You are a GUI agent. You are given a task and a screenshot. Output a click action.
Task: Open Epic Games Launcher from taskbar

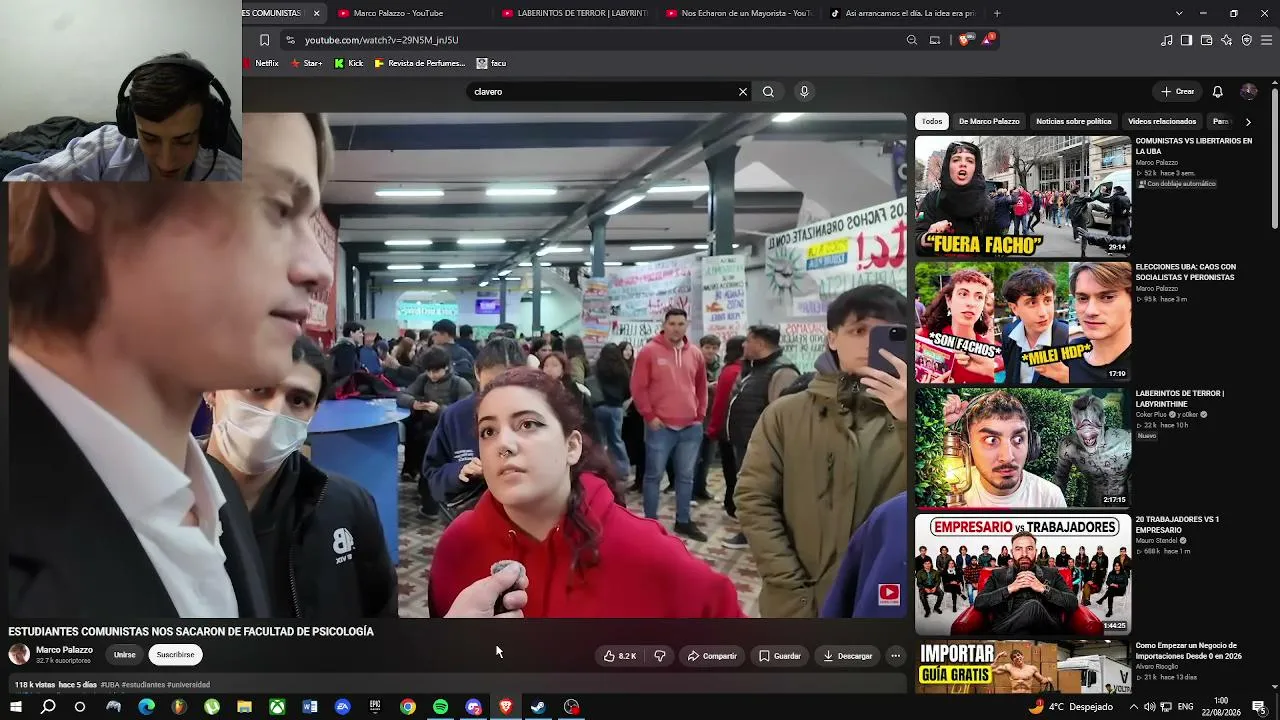point(375,707)
